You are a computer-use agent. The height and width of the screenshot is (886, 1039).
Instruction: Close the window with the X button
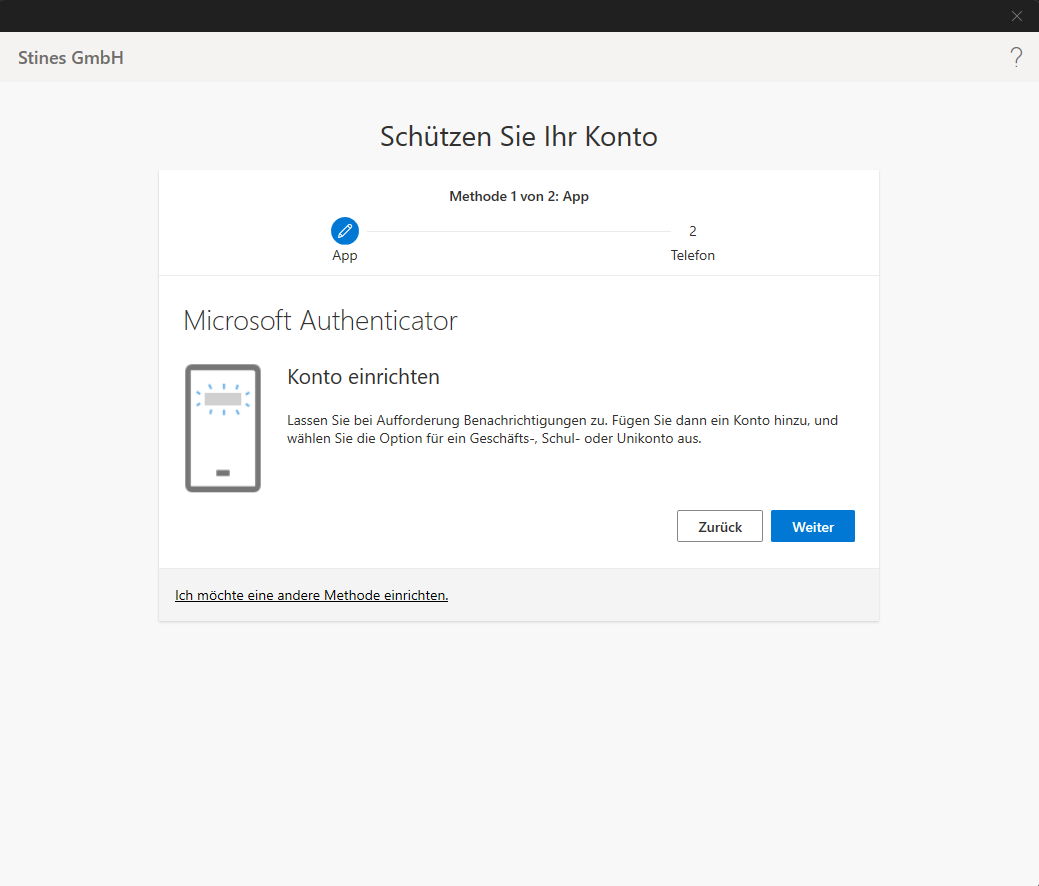click(x=1017, y=16)
